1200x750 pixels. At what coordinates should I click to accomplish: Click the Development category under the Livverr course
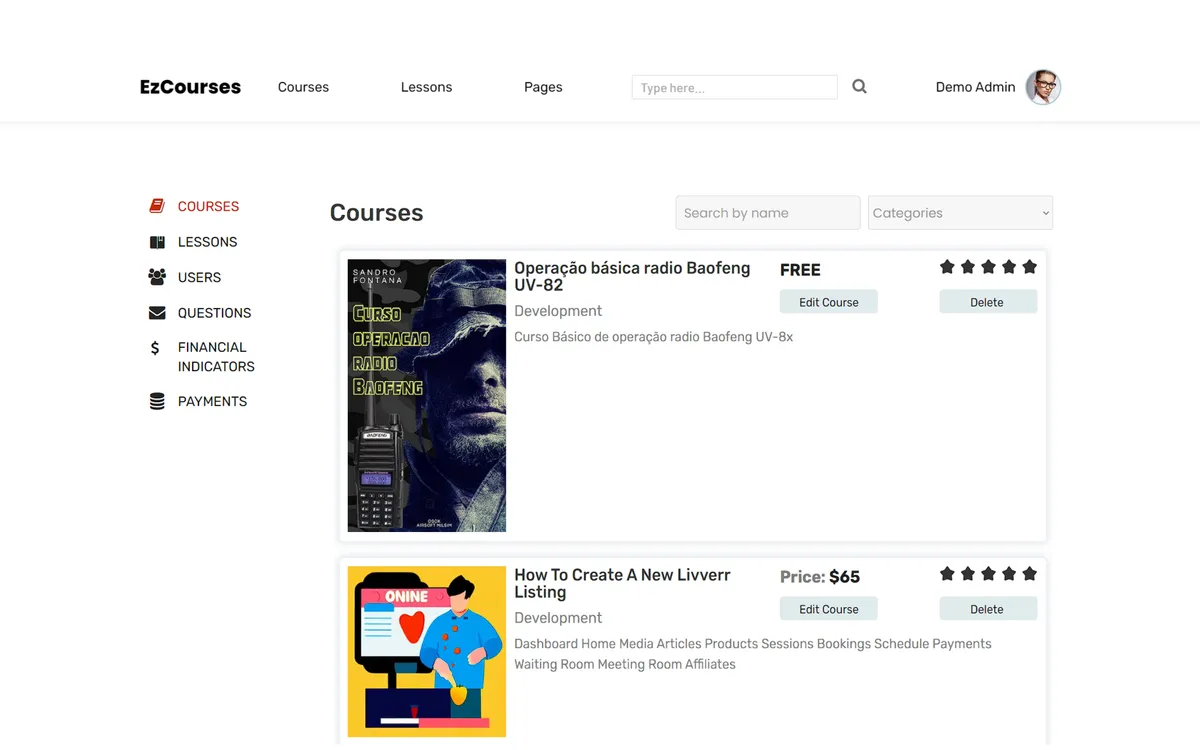[x=558, y=618]
